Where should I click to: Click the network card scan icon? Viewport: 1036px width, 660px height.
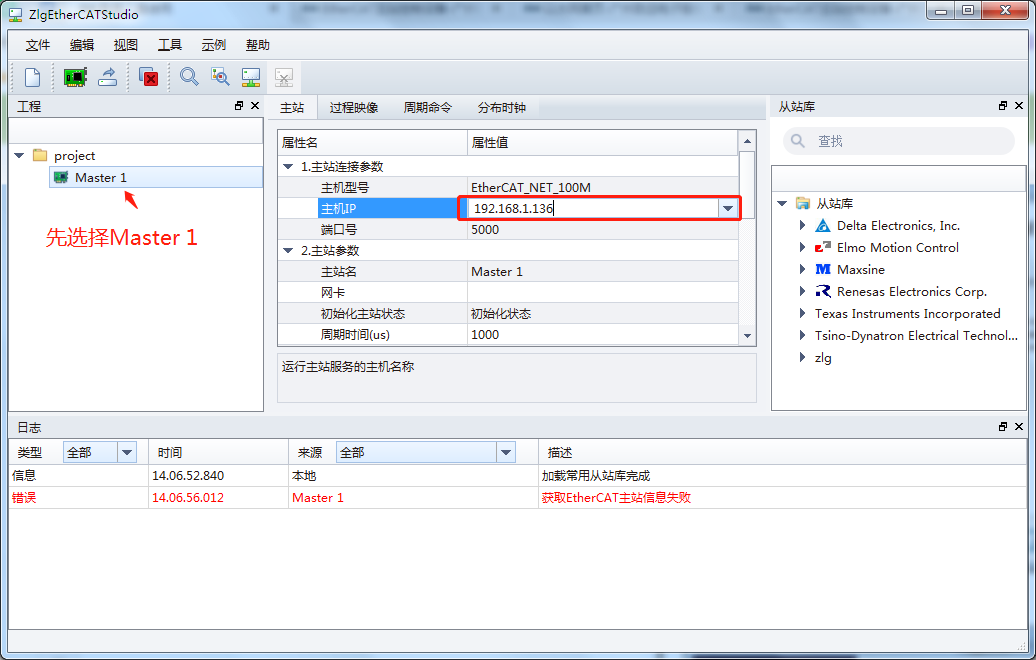(74, 77)
